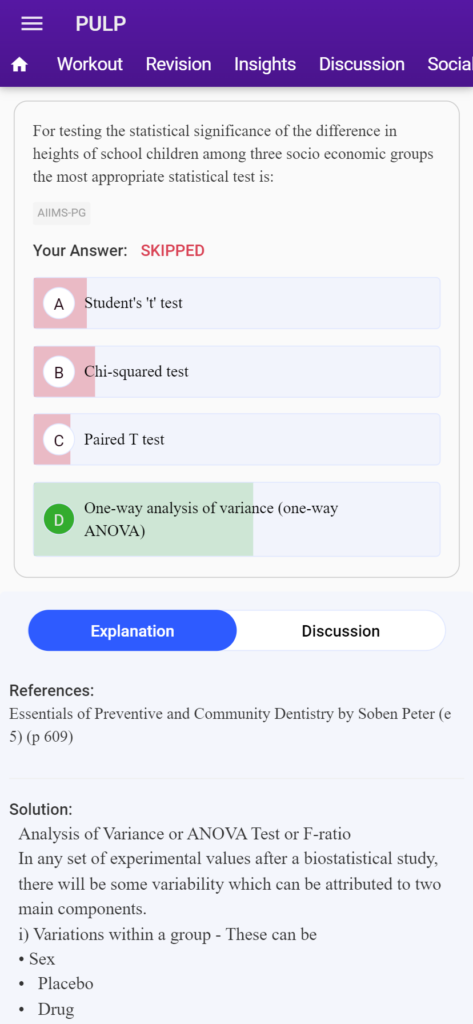Open the Social tab
Screen dimensions: 473x1024
449,64
